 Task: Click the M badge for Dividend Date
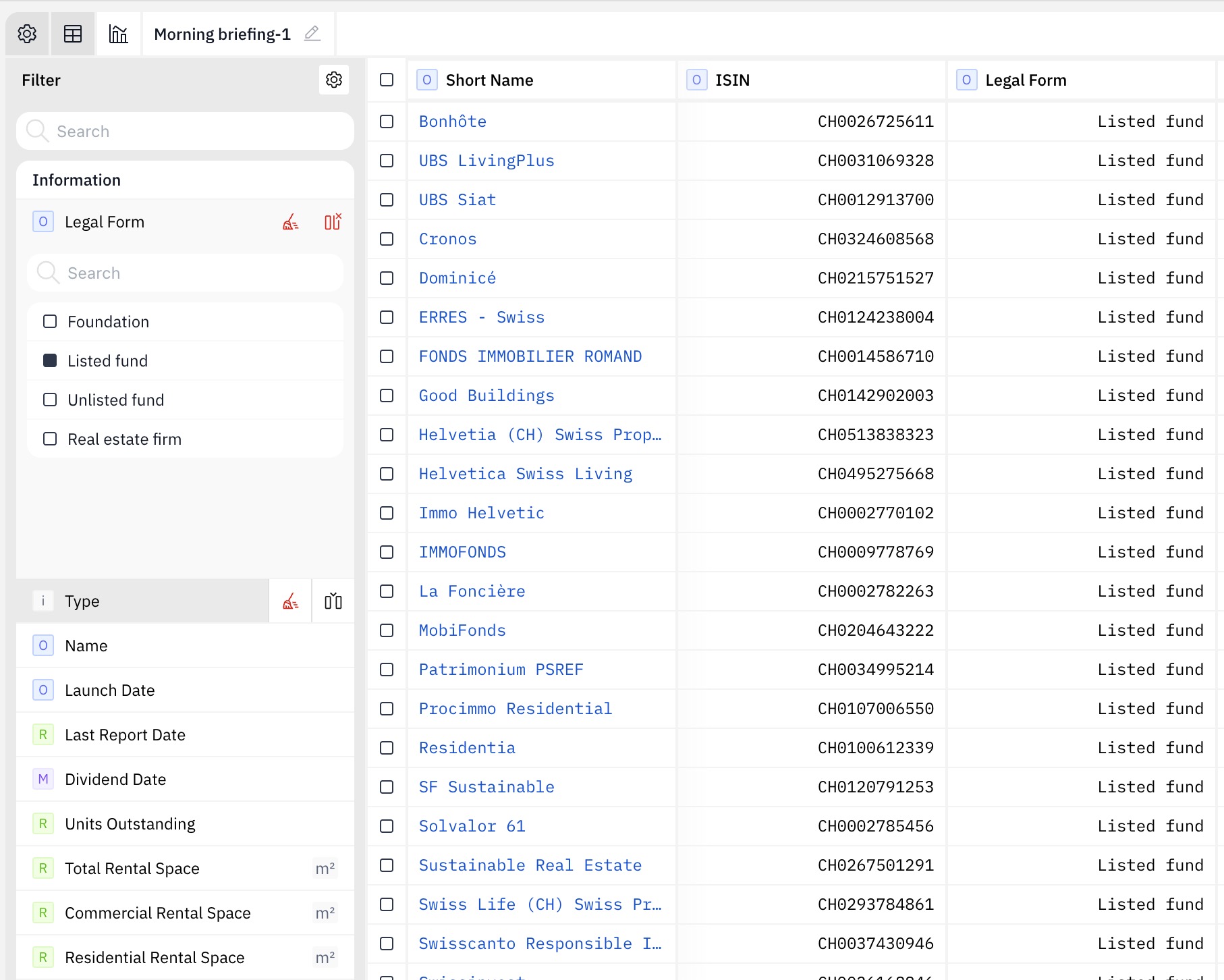pyautogui.click(x=43, y=779)
